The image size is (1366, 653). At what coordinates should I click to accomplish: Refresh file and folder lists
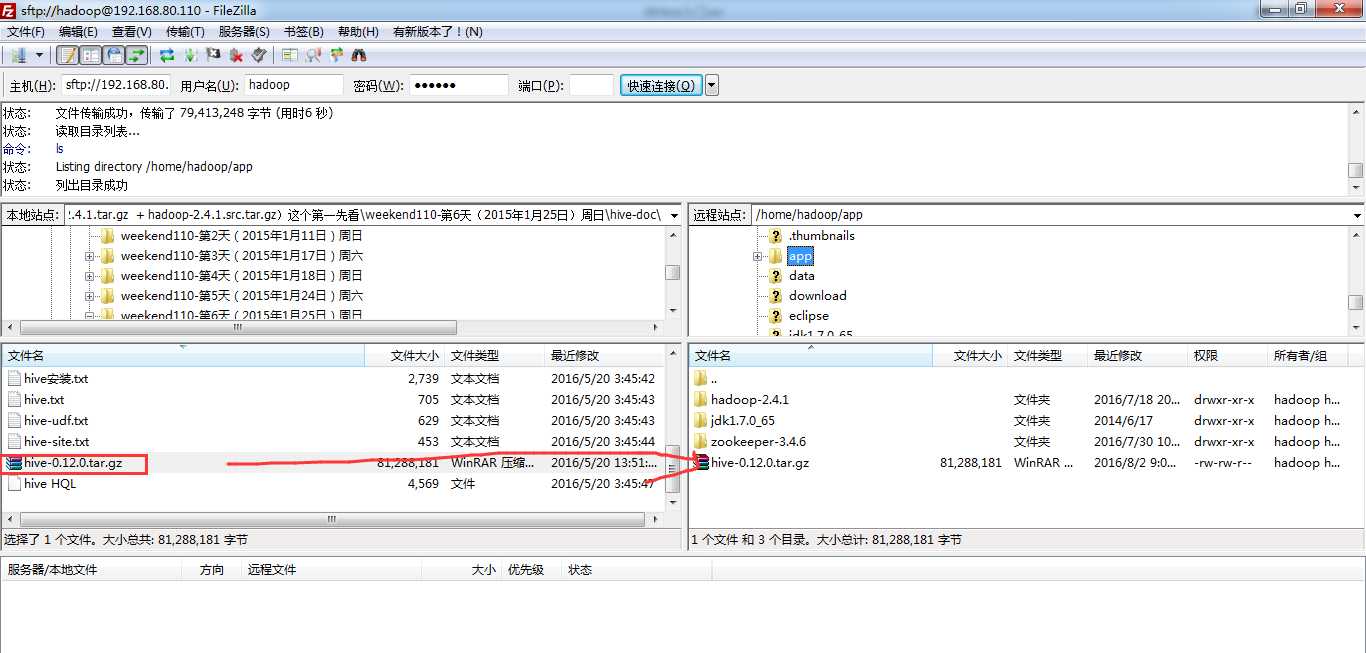click(x=167, y=55)
